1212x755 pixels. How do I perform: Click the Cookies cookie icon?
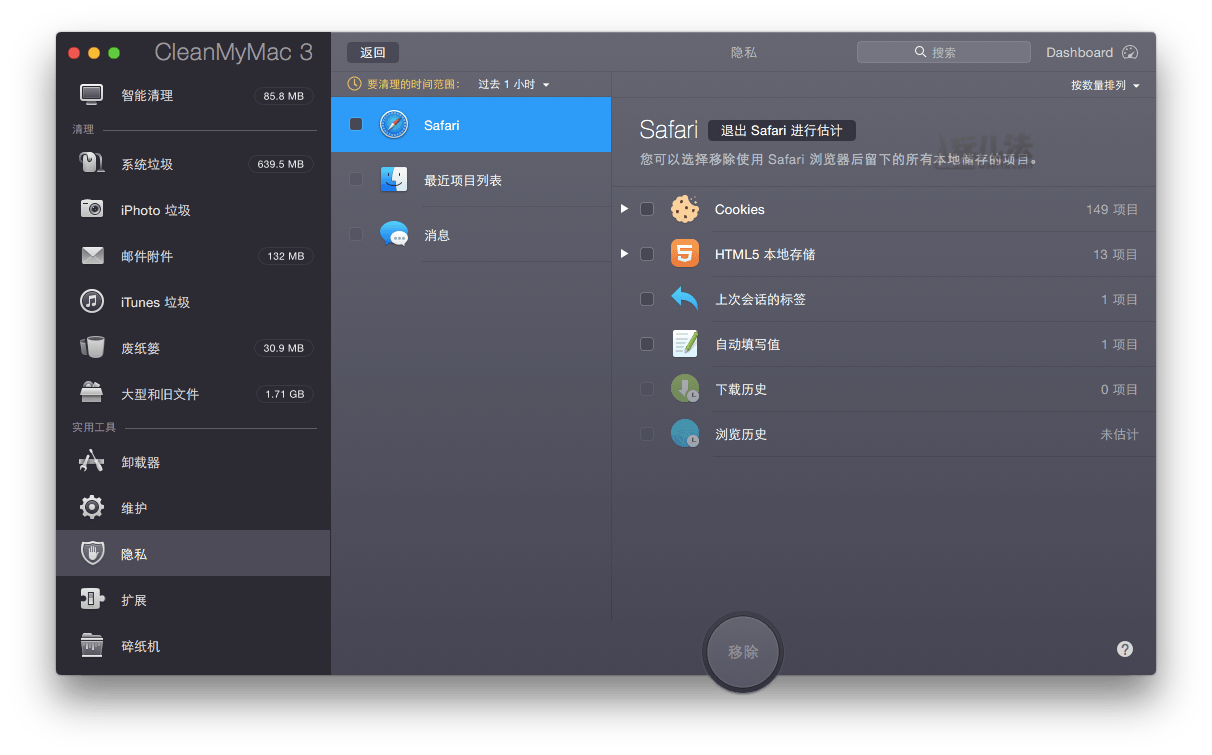tap(685, 209)
